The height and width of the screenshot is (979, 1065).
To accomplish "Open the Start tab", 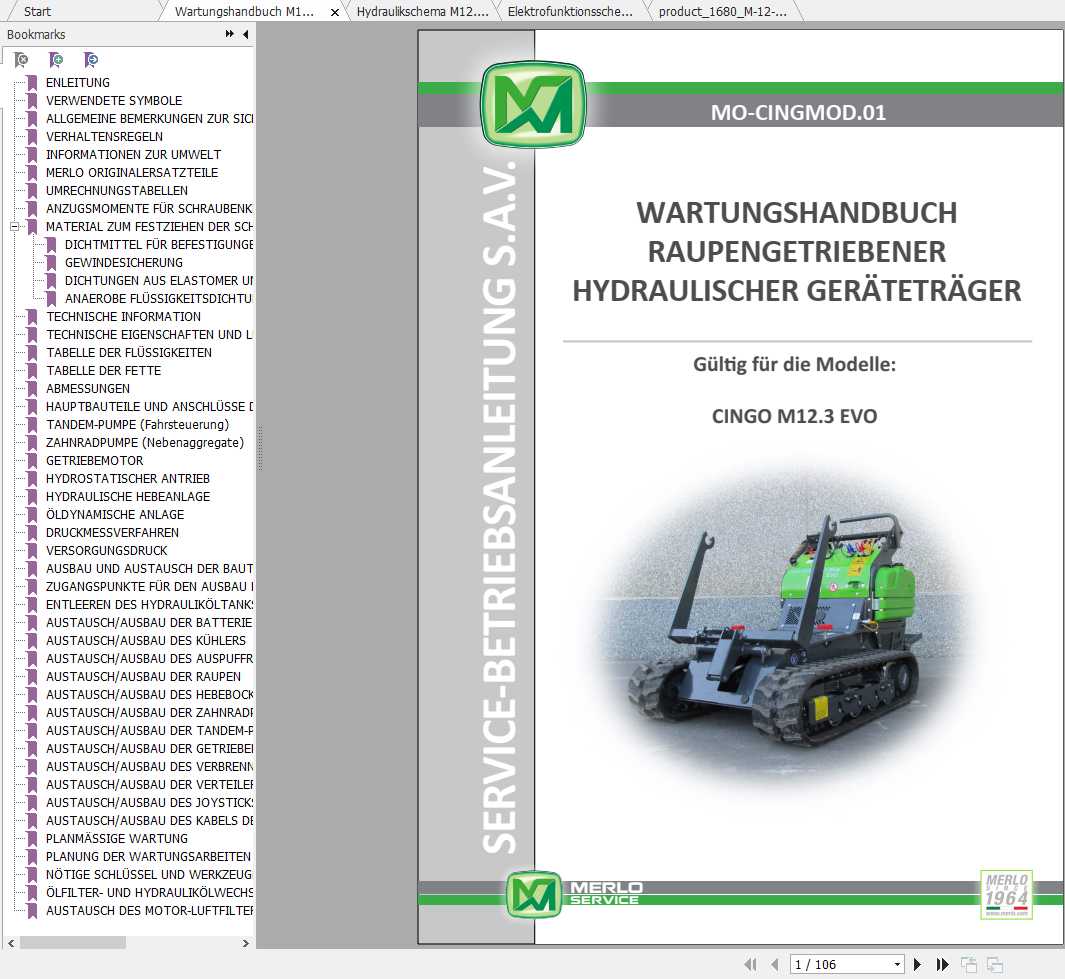I will (x=40, y=11).
